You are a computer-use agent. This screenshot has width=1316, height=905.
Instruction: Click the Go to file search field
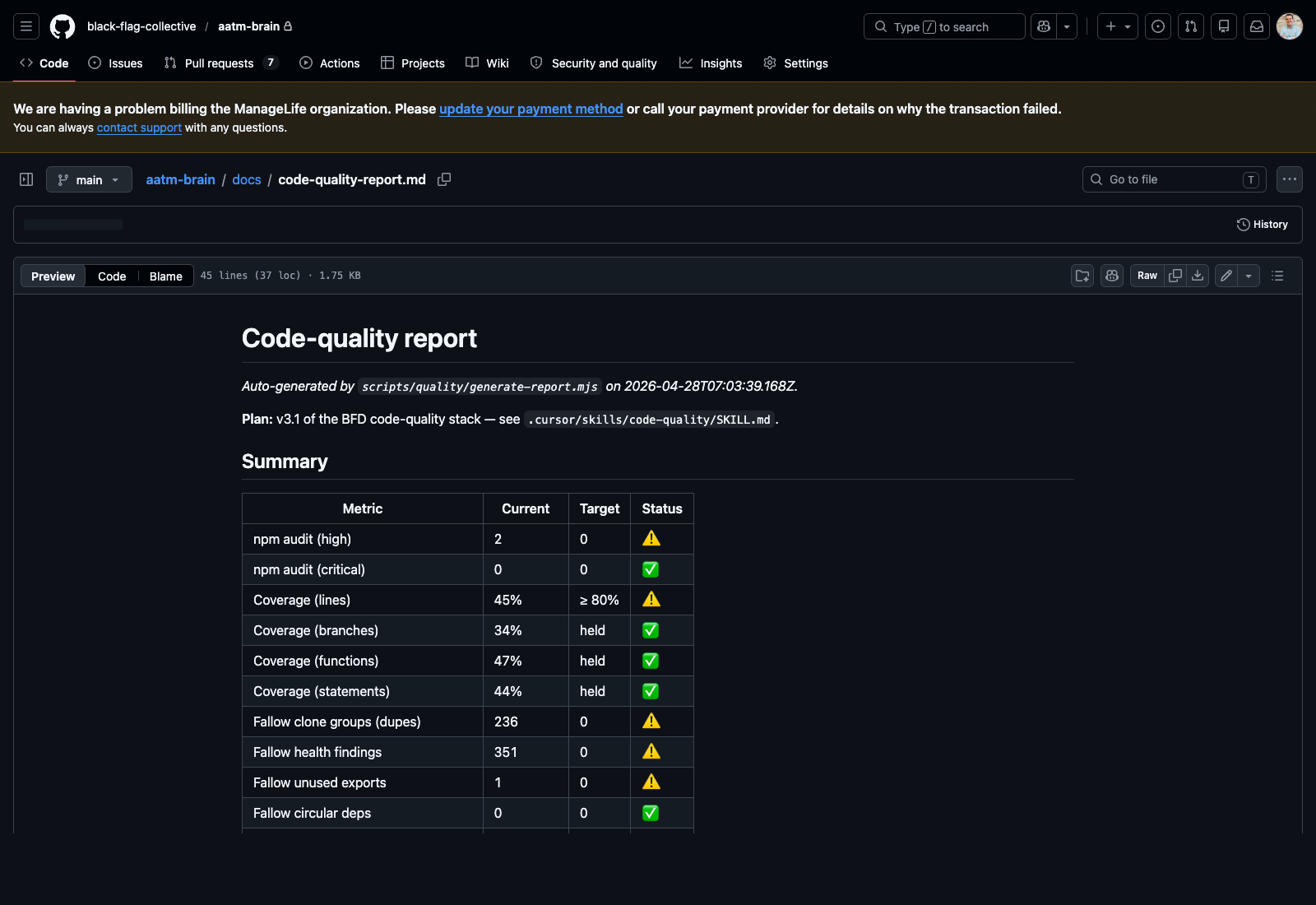coord(1174,179)
